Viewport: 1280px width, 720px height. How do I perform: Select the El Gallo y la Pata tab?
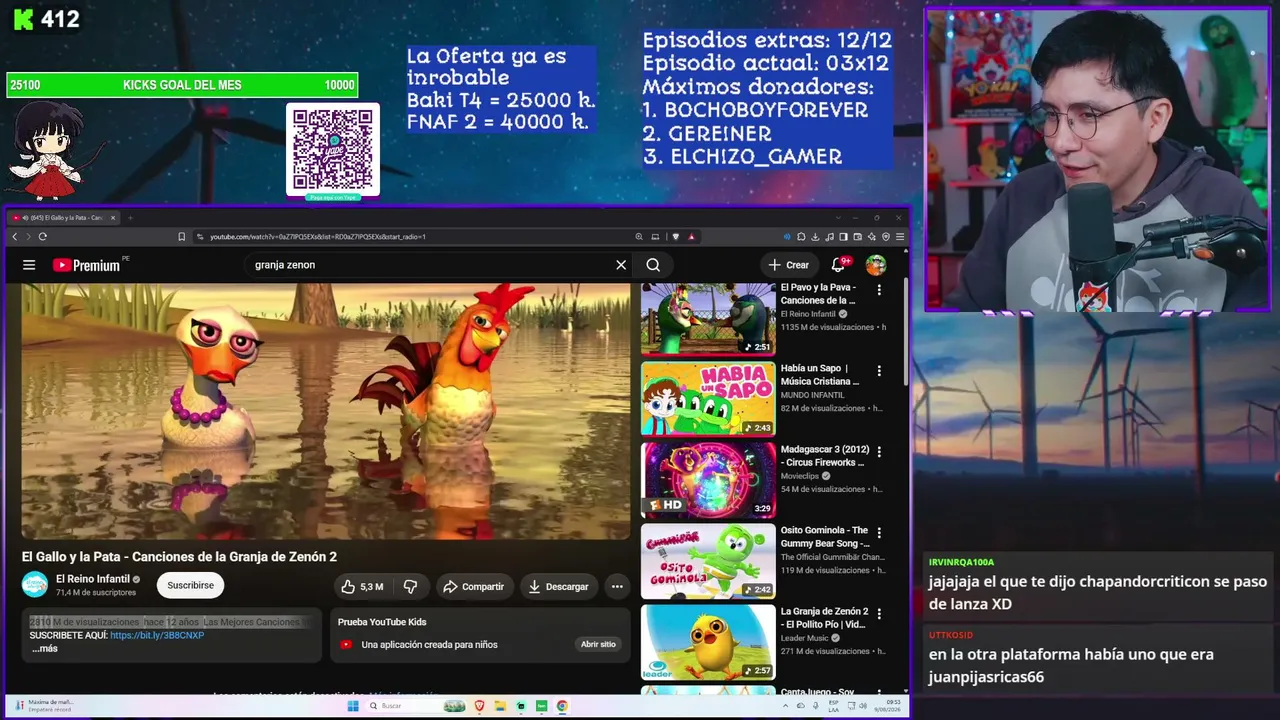tap(62, 217)
